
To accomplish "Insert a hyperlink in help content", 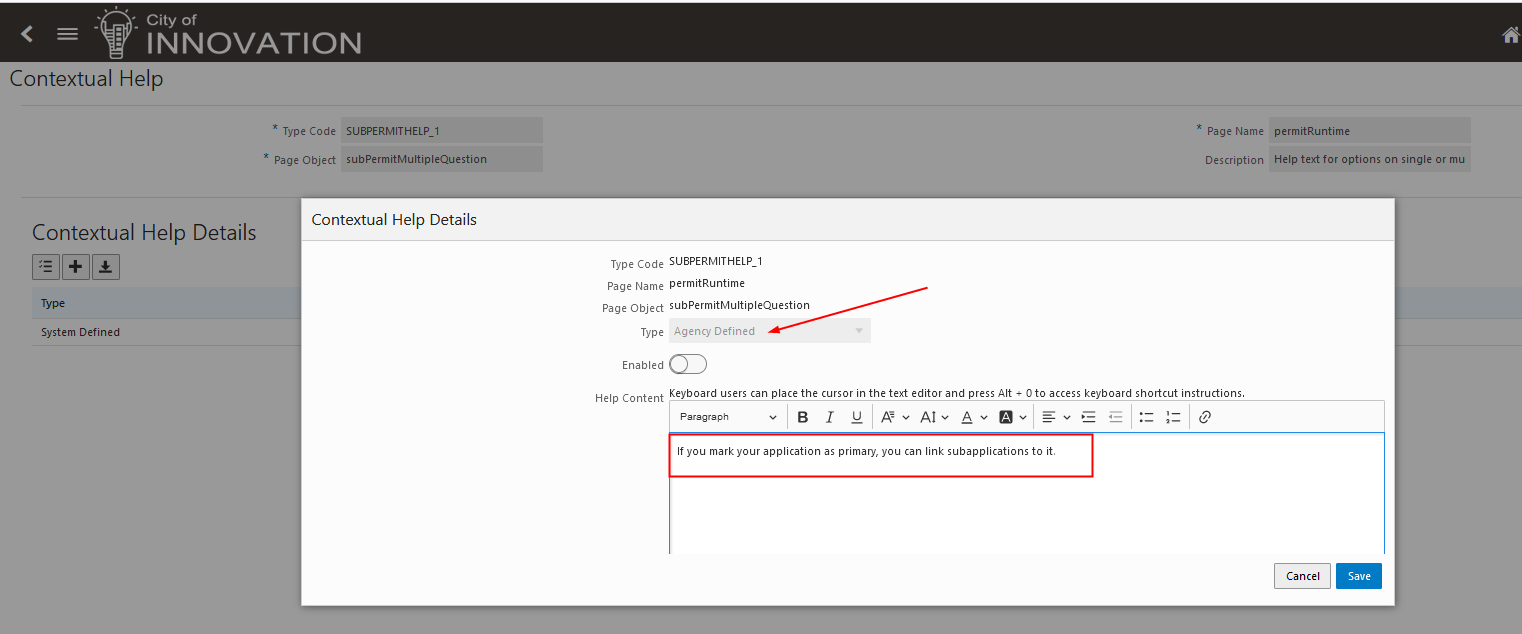I will tap(1205, 417).
